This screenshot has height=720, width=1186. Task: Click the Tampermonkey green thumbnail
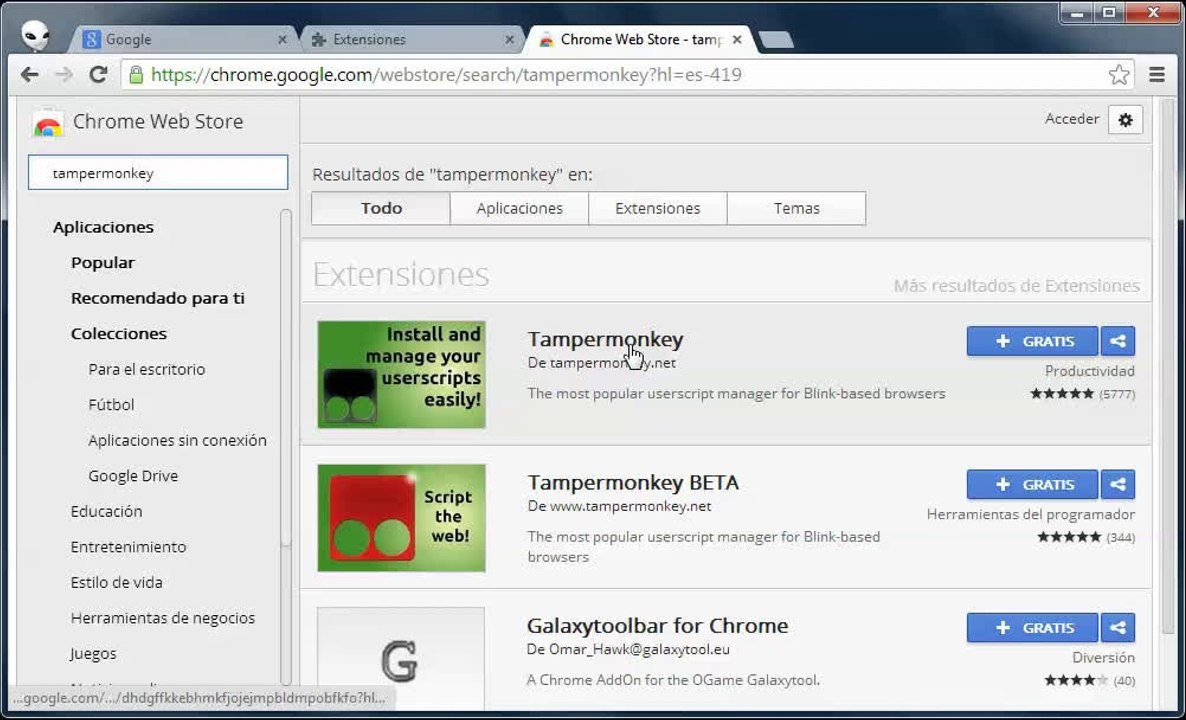point(402,374)
